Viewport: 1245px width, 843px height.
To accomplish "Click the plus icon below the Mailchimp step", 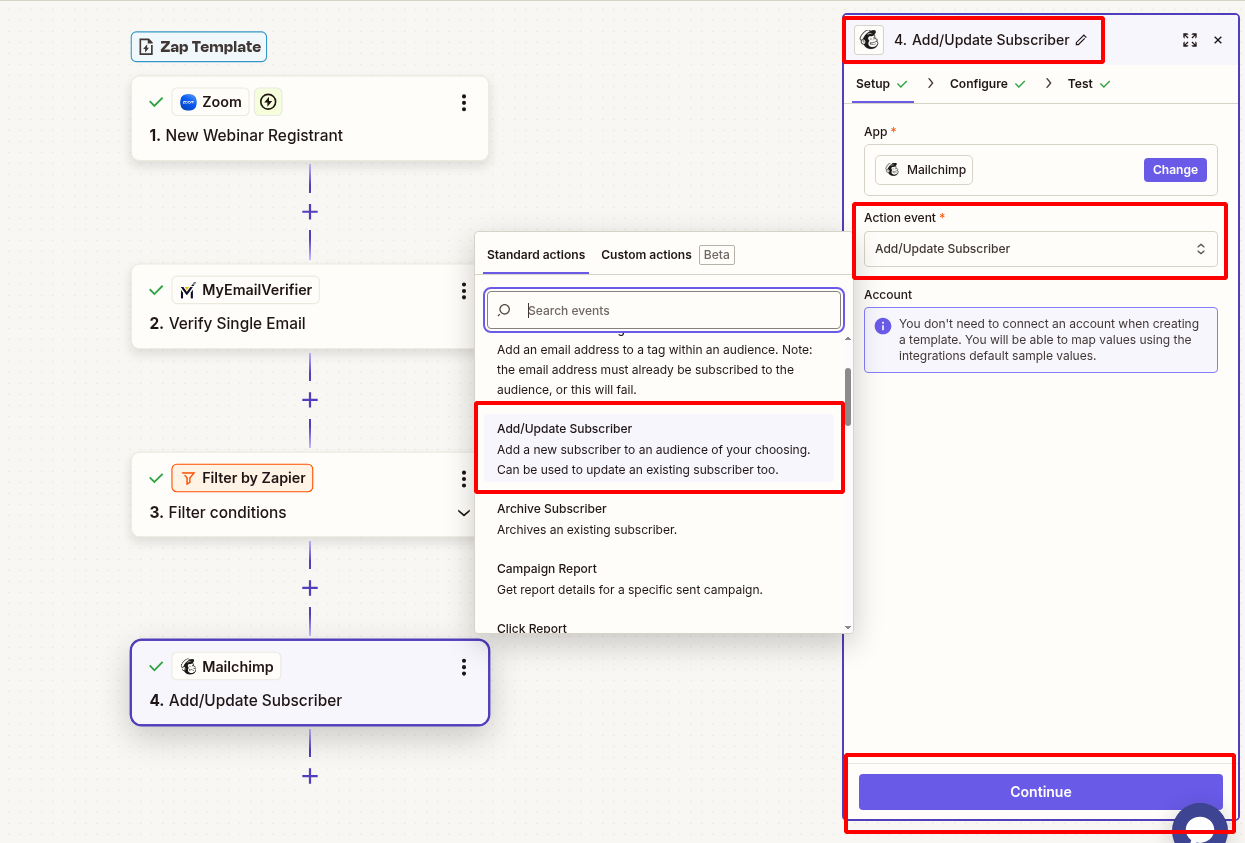I will tap(310, 776).
